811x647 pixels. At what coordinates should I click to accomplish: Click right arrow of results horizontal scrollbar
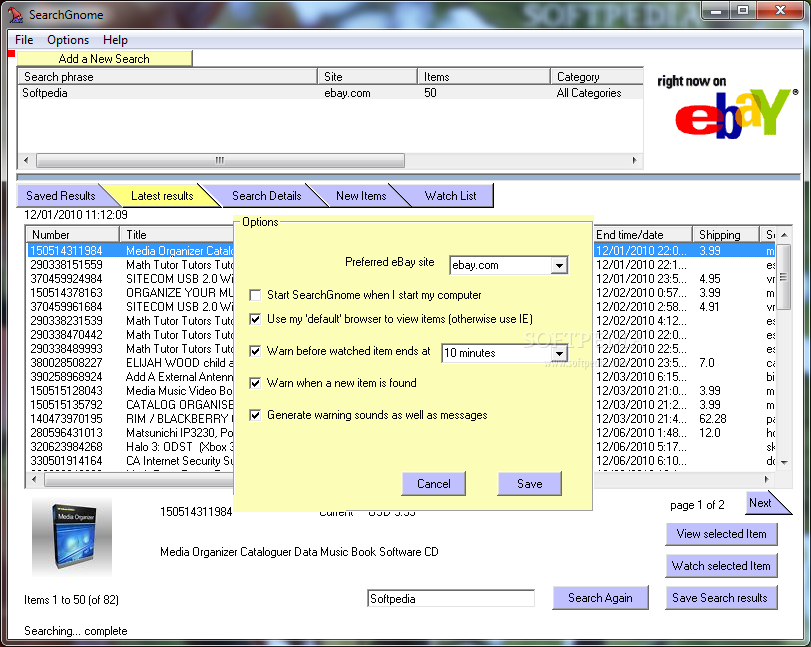767,480
